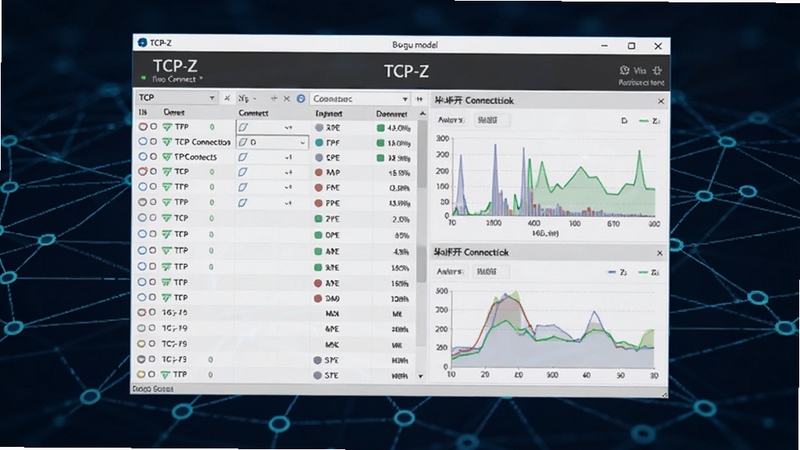Image resolution: width=800 pixels, height=450 pixels.
Task: Open the settings gear in the dark header
Action: [657, 70]
